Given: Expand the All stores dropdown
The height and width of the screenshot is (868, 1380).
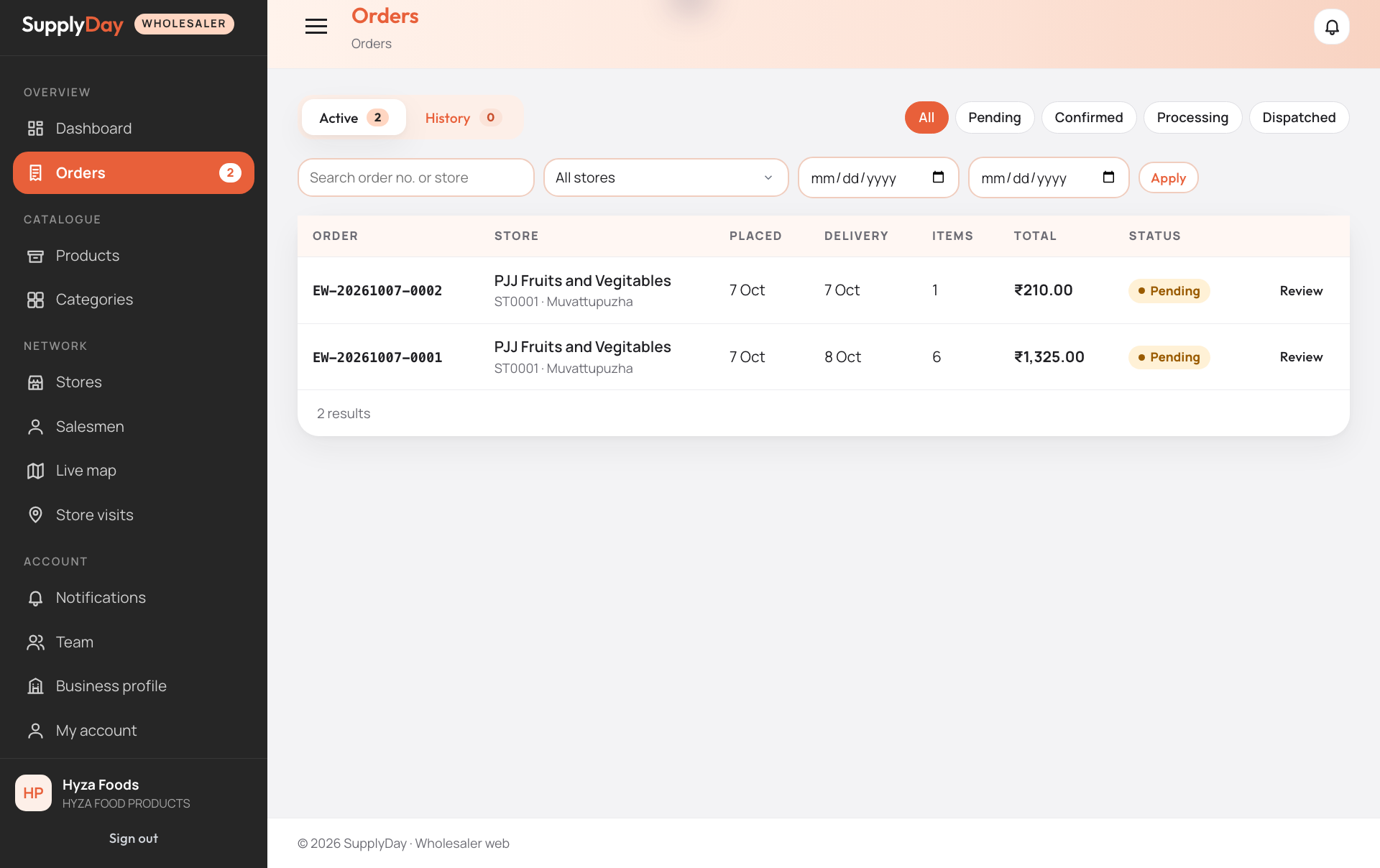Looking at the screenshot, I should pyautogui.click(x=666, y=177).
